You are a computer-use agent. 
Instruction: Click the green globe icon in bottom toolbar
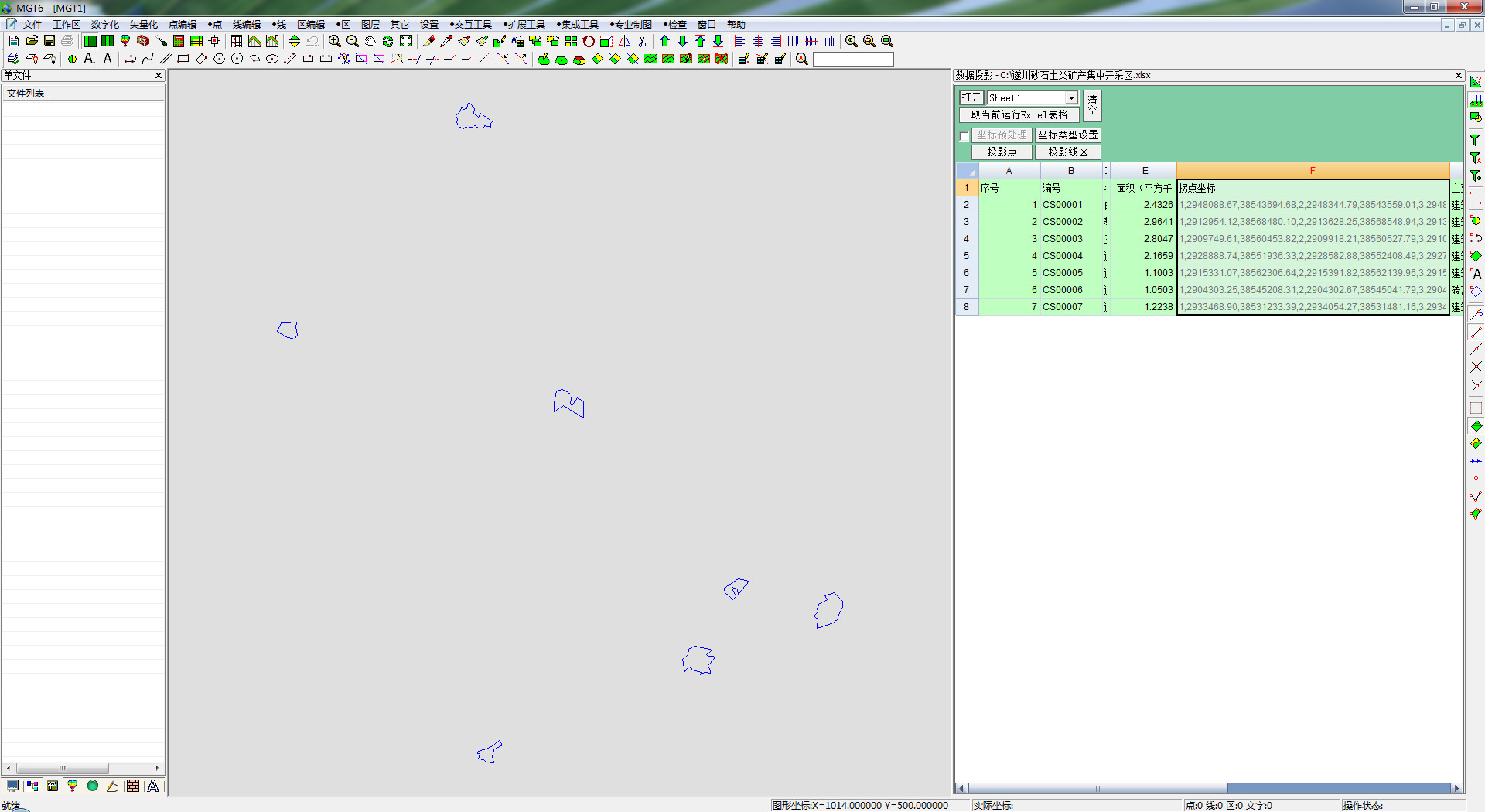pos(93,786)
